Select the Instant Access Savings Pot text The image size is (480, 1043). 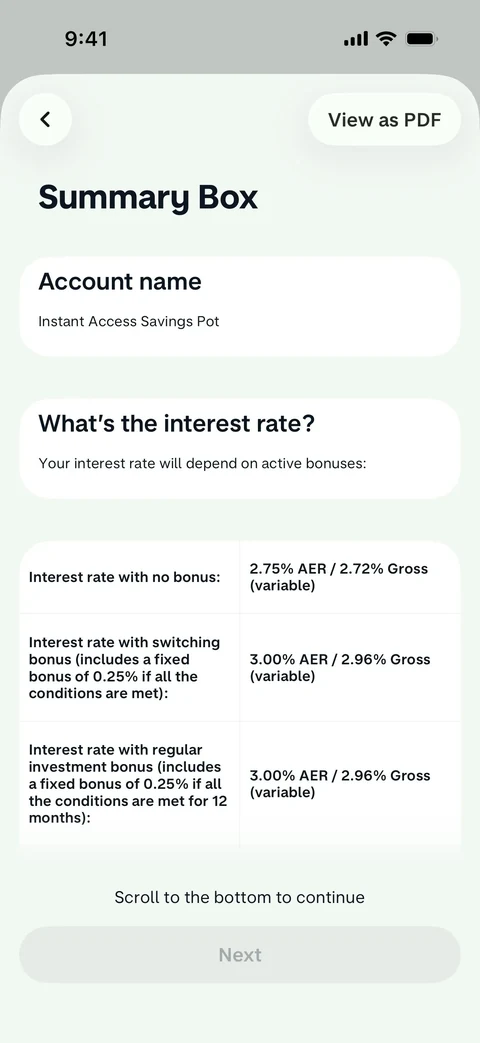tap(129, 322)
